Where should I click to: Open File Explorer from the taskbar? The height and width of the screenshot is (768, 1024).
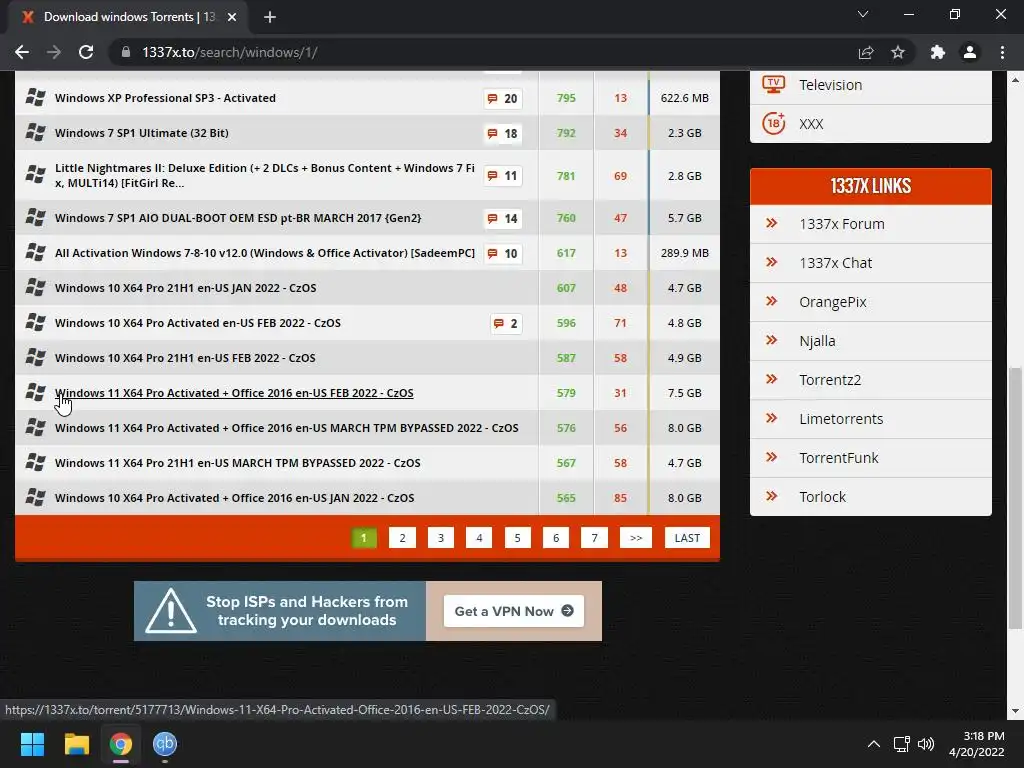tap(76, 744)
